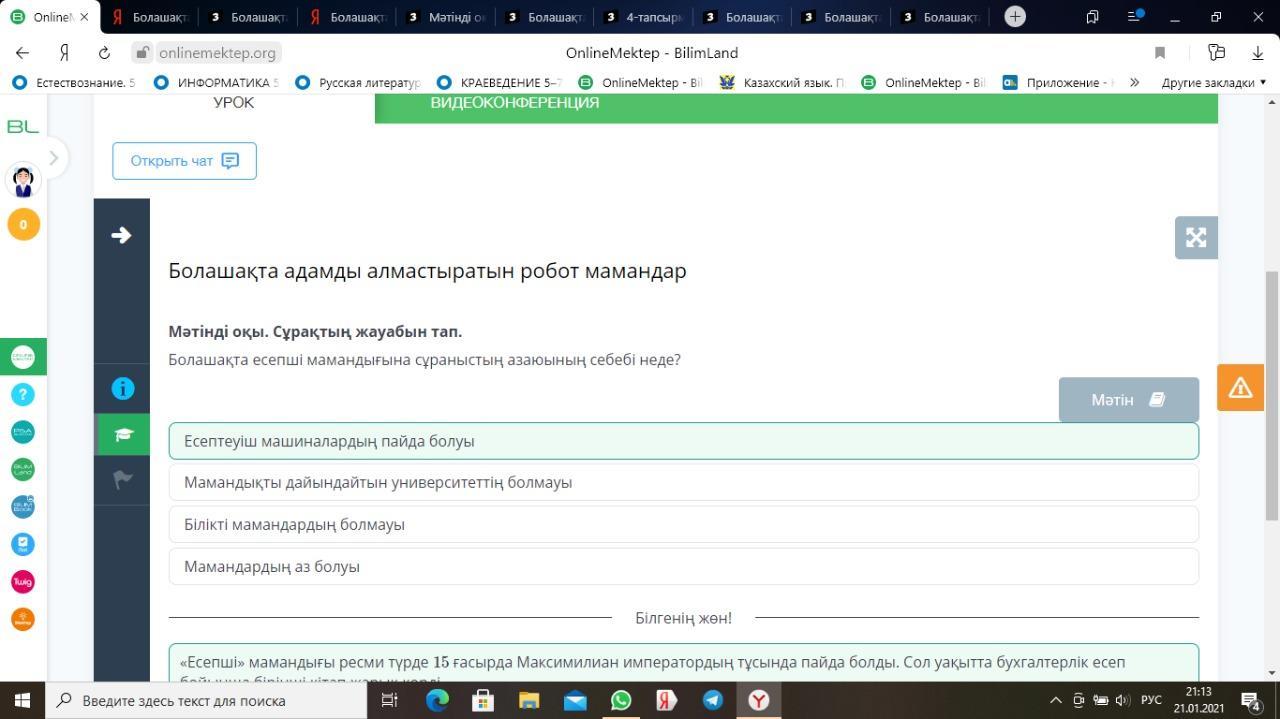Switch to Мәтінді оқ browser tab
Image resolution: width=1280 pixels, height=719 pixels.
(446, 17)
